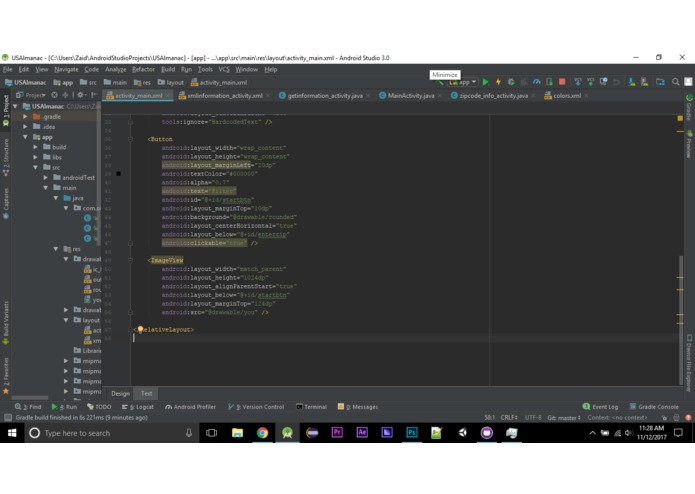Image resolution: width=695 pixels, height=494 pixels.
Task: Open the Structure tool window
Action: point(6,157)
